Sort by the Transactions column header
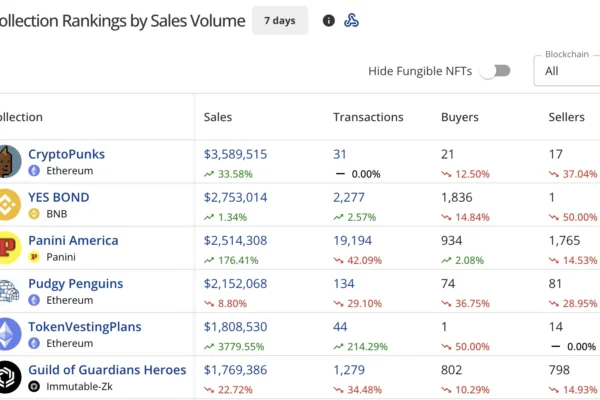The image size is (600, 400). tap(368, 117)
